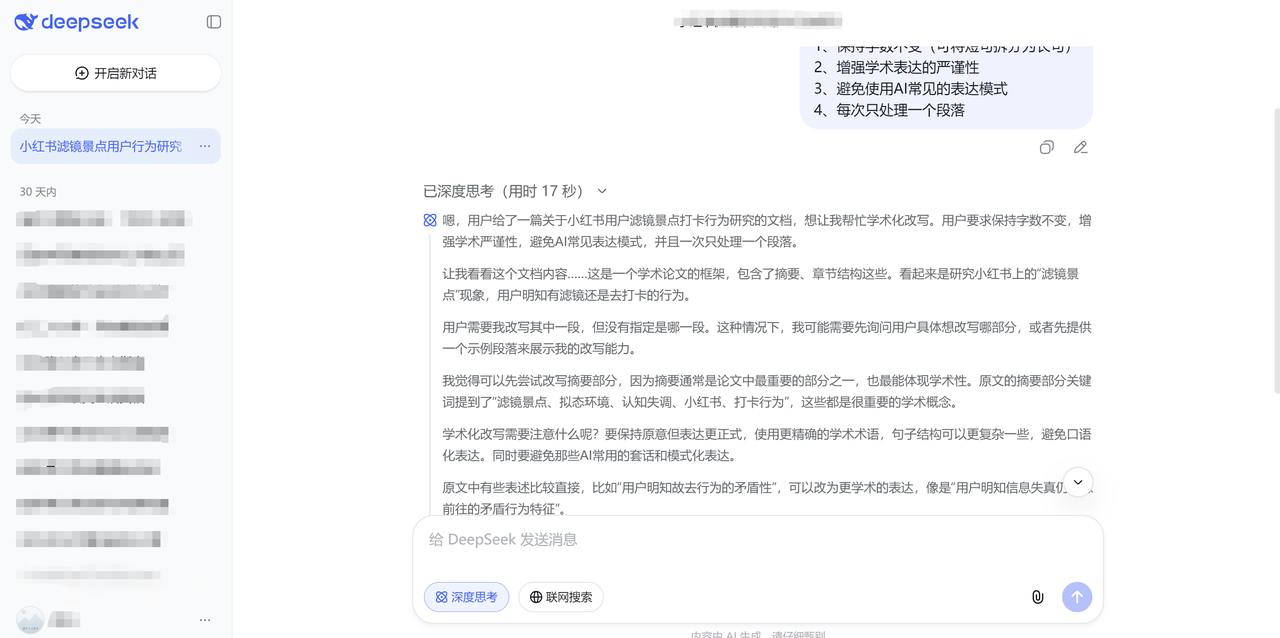Click the text 2、增强学术表达的严谨性
Image resolution: width=1280 pixels, height=638 pixels.
[x=896, y=67]
